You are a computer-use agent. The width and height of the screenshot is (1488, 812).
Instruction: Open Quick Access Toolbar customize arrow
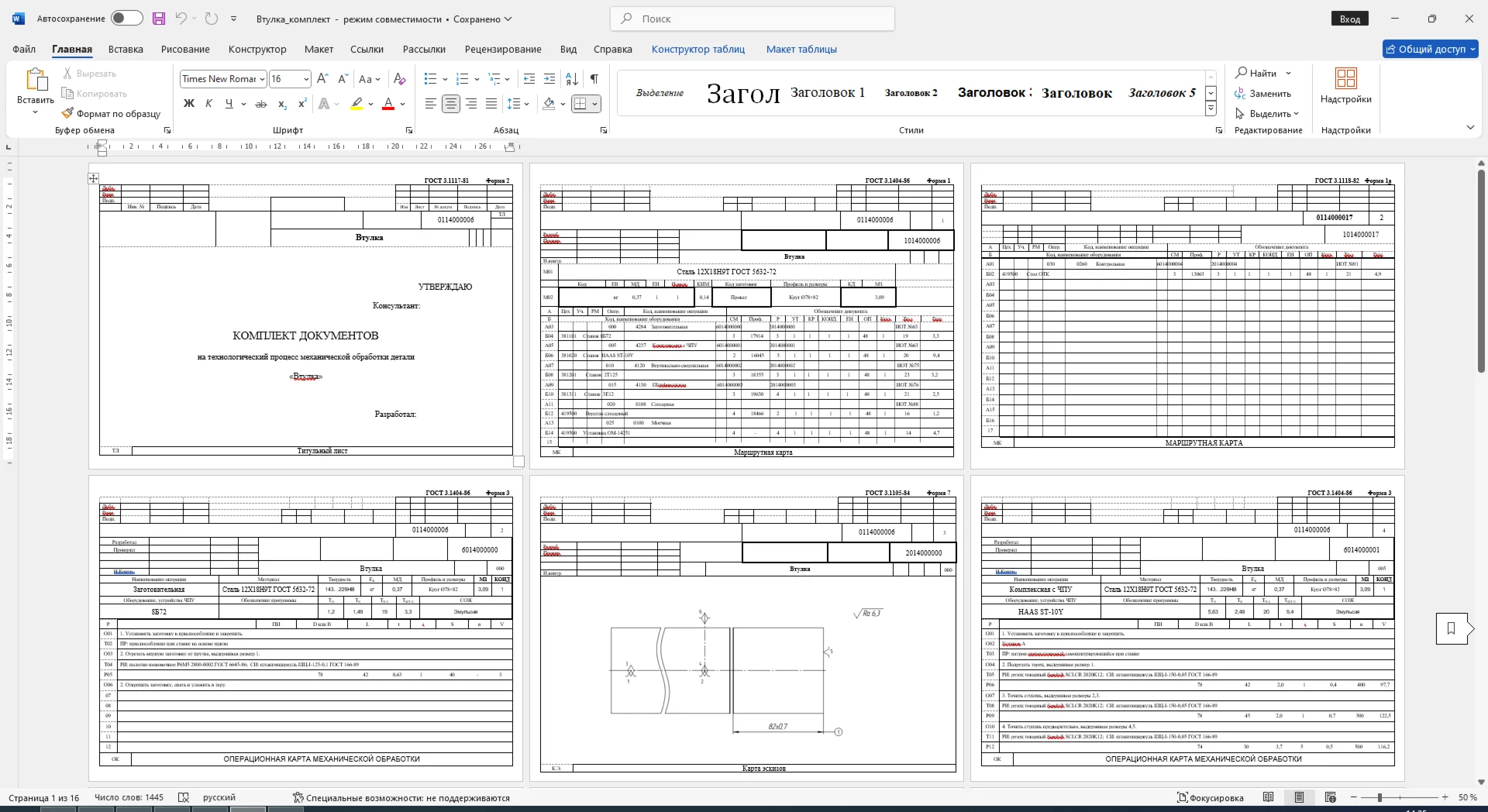(x=233, y=19)
